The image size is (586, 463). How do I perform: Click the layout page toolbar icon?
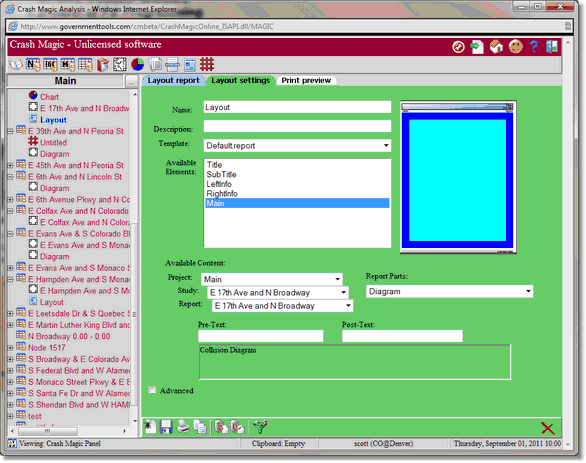click(189, 65)
